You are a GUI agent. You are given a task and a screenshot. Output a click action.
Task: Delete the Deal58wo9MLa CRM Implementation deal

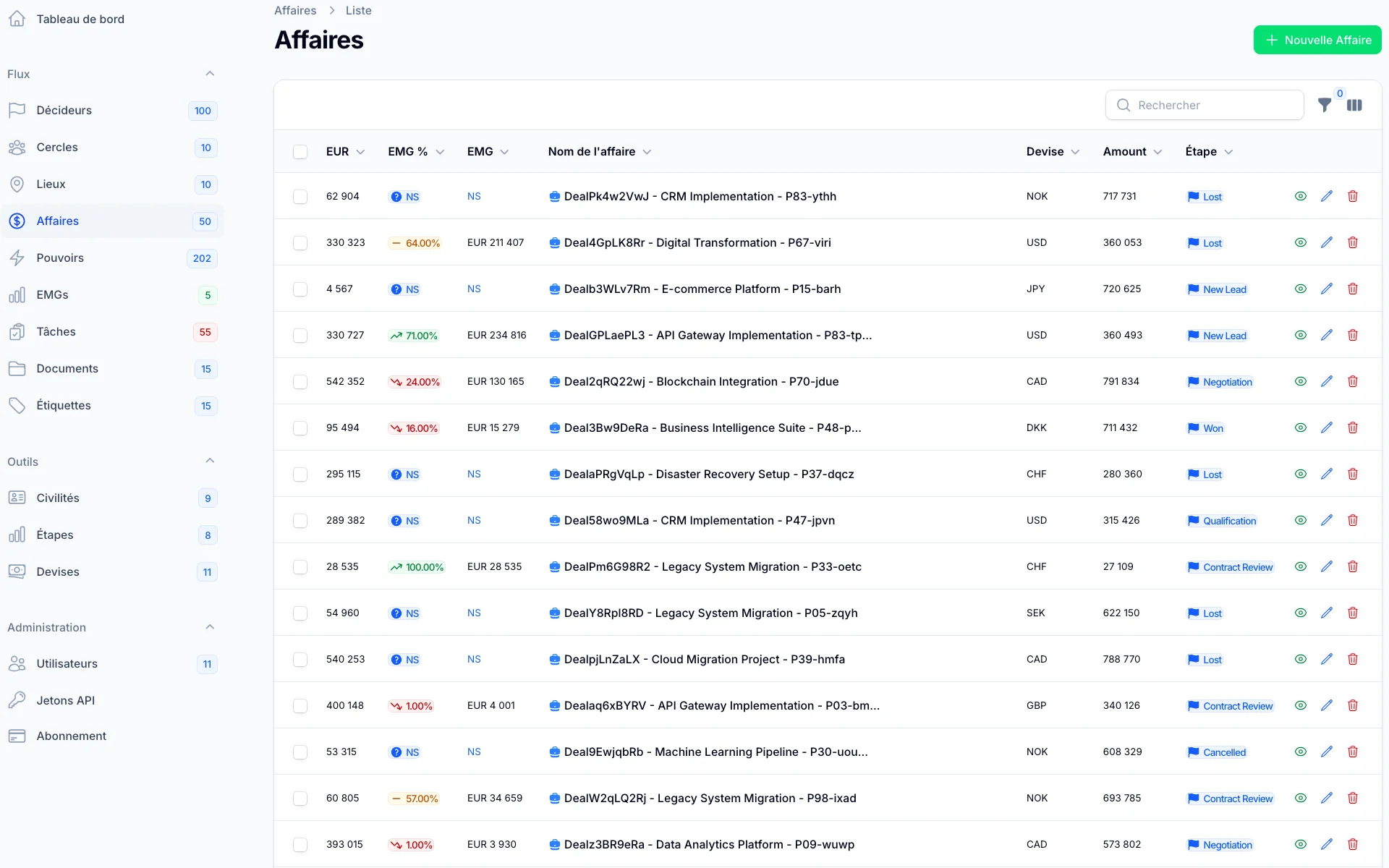pos(1352,520)
